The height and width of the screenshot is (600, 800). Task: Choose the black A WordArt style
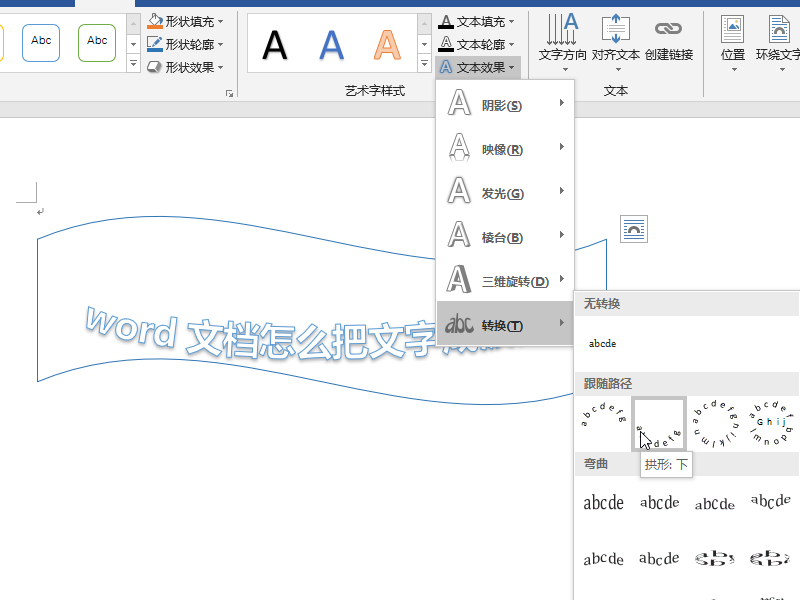tap(275, 45)
